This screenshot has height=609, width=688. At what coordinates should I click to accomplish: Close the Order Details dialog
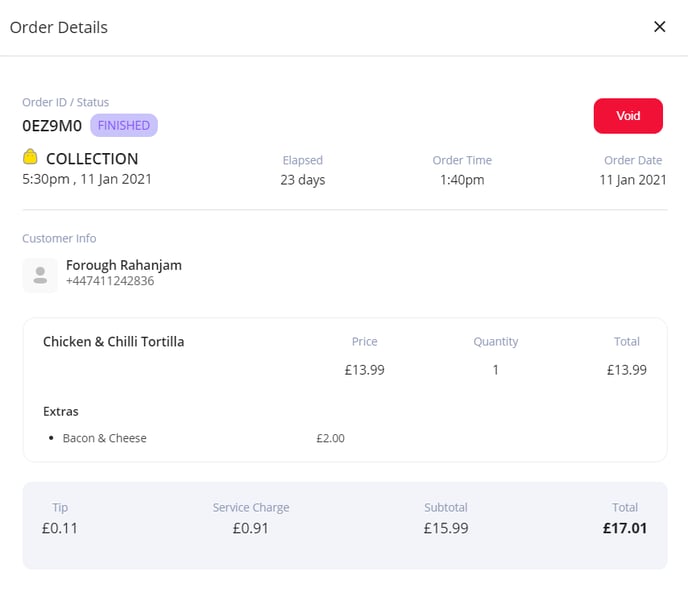659,27
